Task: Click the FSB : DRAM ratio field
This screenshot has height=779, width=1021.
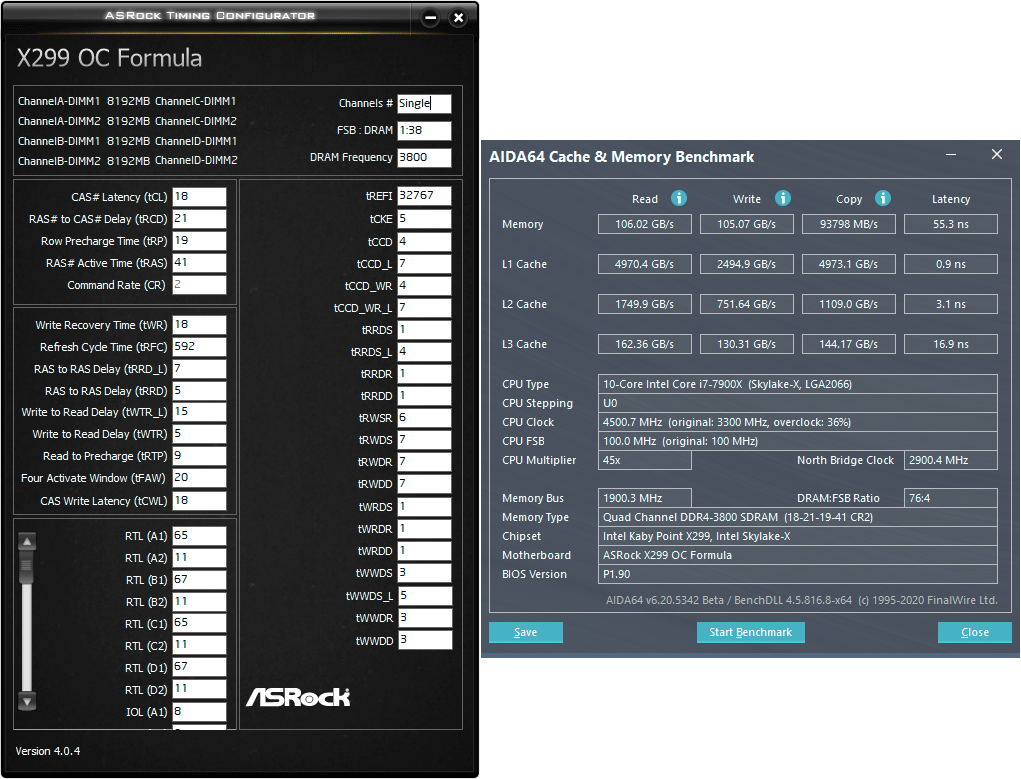Action: click(x=424, y=130)
